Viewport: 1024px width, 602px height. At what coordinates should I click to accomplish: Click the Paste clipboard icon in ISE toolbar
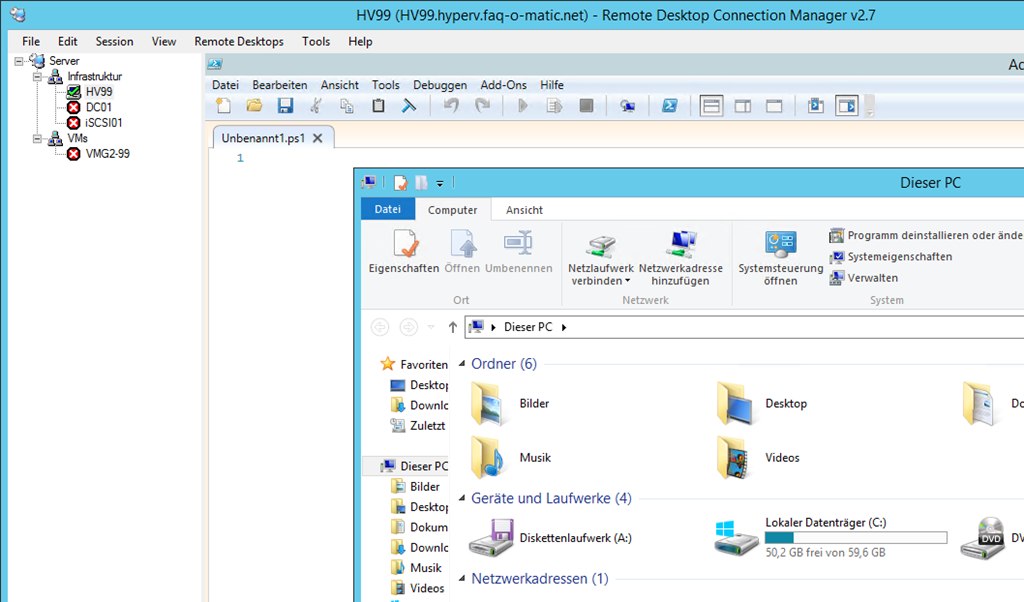[378, 106]
